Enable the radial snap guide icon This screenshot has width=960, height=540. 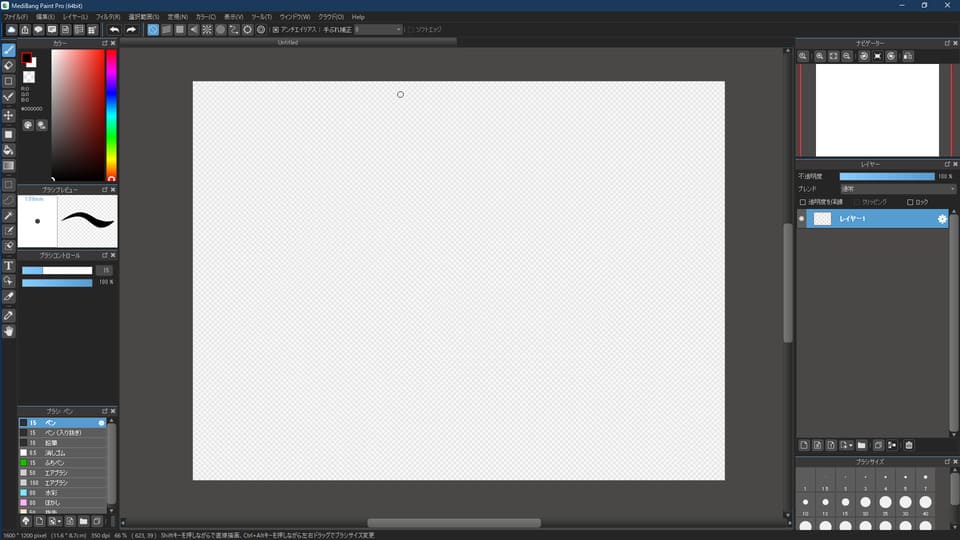coord(207,29)
